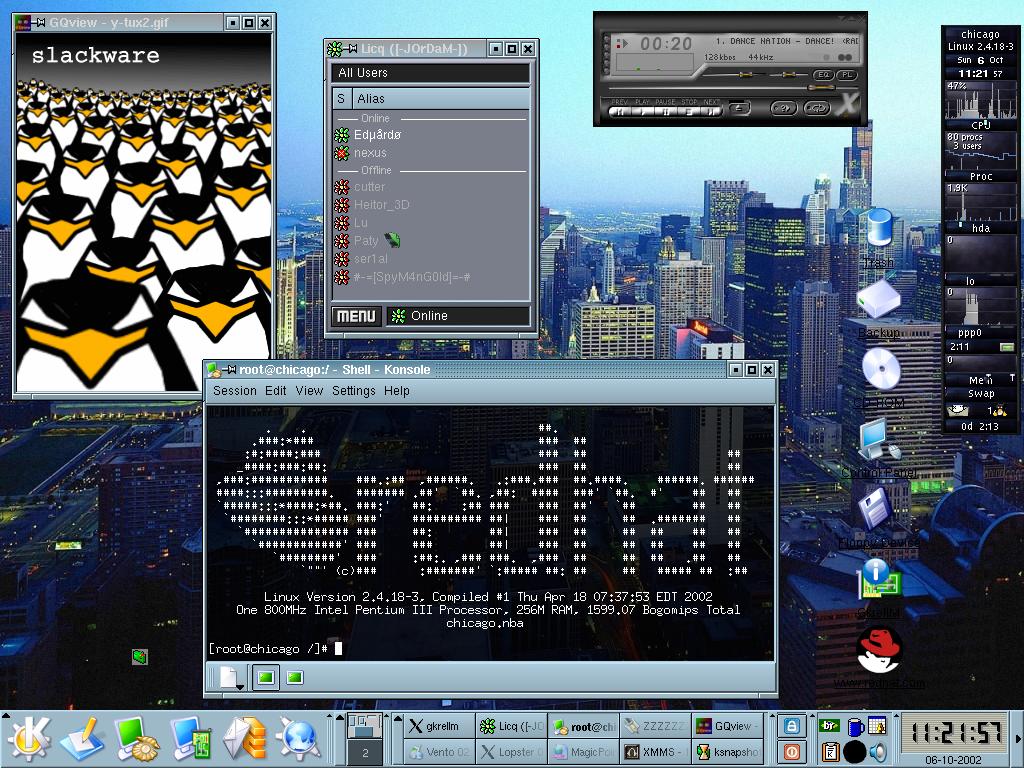
Task: Switch to gkrellm taskbar button
Action: 438,726
